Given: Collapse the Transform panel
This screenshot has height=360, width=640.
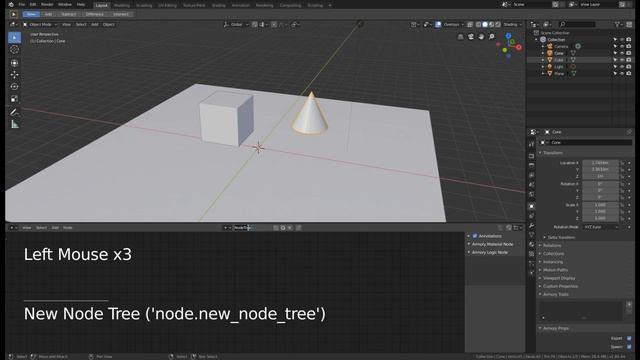Looking at the screenshot, I should [552, 153].
